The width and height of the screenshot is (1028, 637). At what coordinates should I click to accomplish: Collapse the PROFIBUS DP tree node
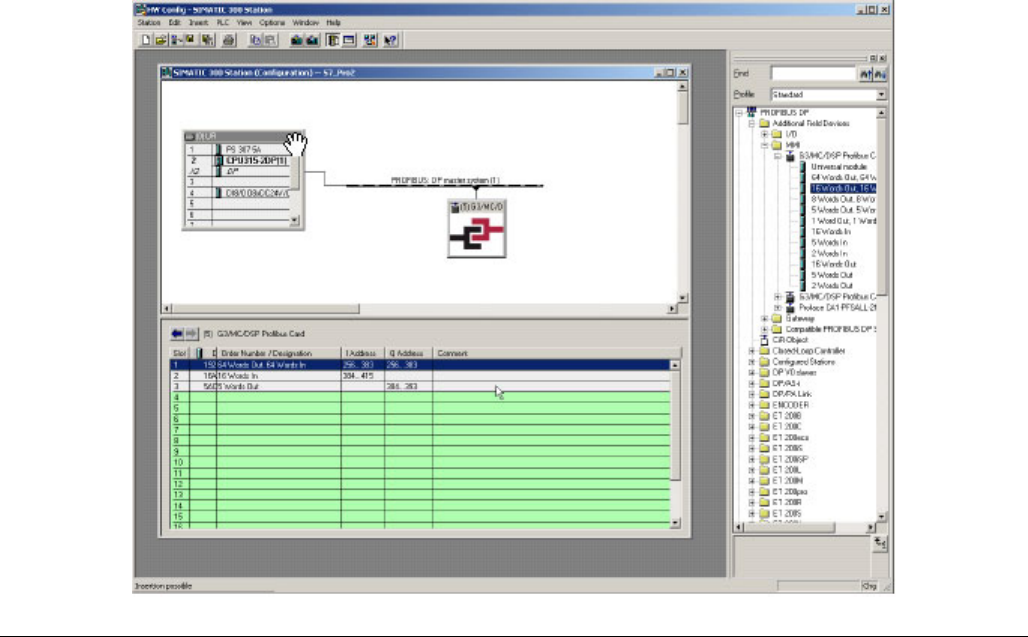click(x=739, y=113)
